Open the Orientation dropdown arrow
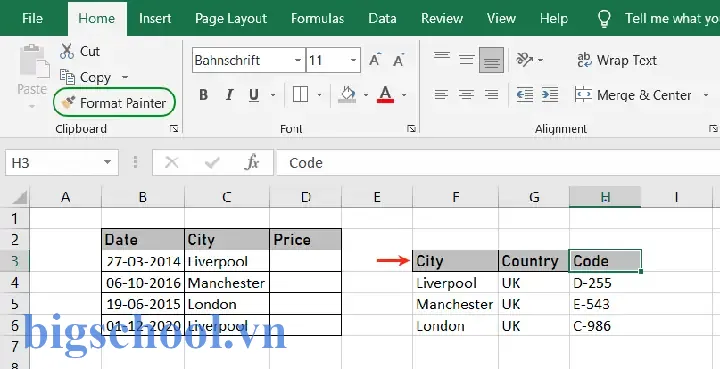 pos(540,60)
